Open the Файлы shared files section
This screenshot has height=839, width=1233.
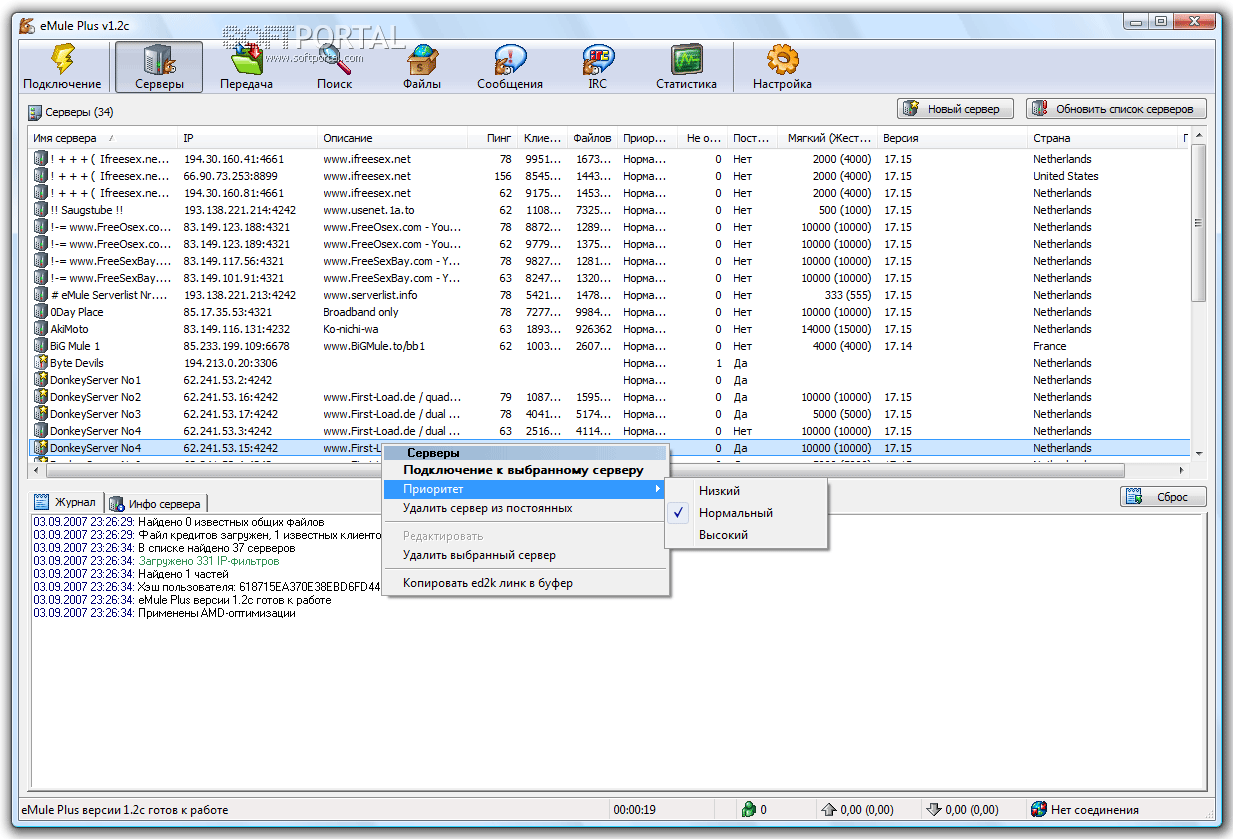[422, 68]
